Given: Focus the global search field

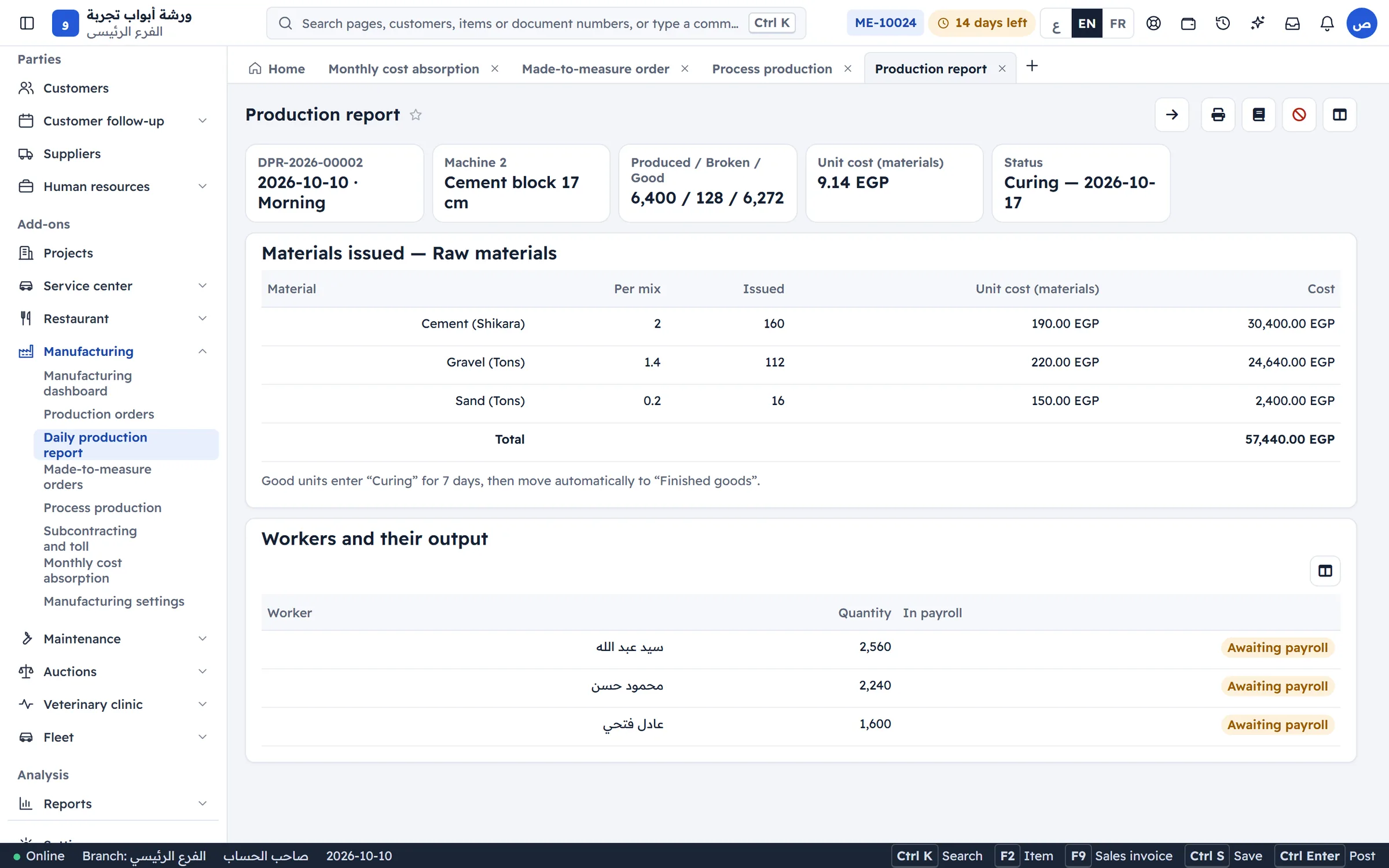Looking at the screenshot, I should pyautogui.click(x=536, y=23).
